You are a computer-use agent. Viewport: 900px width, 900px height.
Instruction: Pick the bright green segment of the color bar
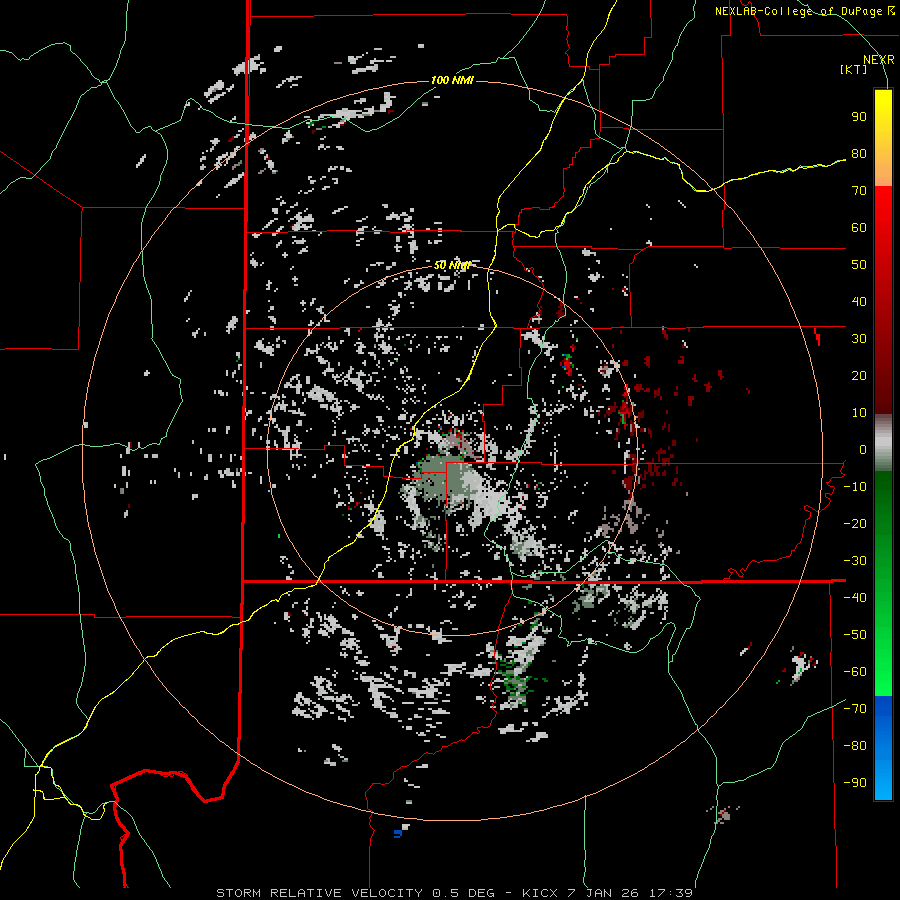883,660
